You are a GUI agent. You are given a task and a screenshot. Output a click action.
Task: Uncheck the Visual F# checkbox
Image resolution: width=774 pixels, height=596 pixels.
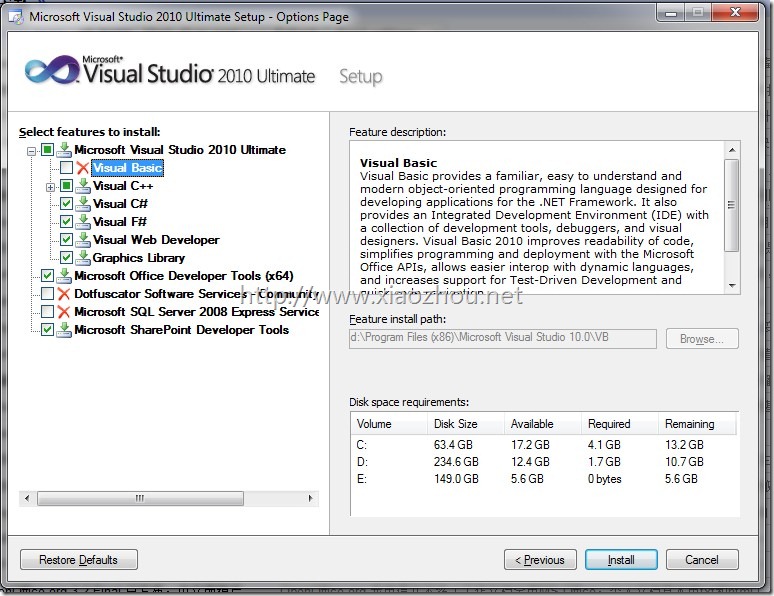pyautogui.click(x=66, y=221)
